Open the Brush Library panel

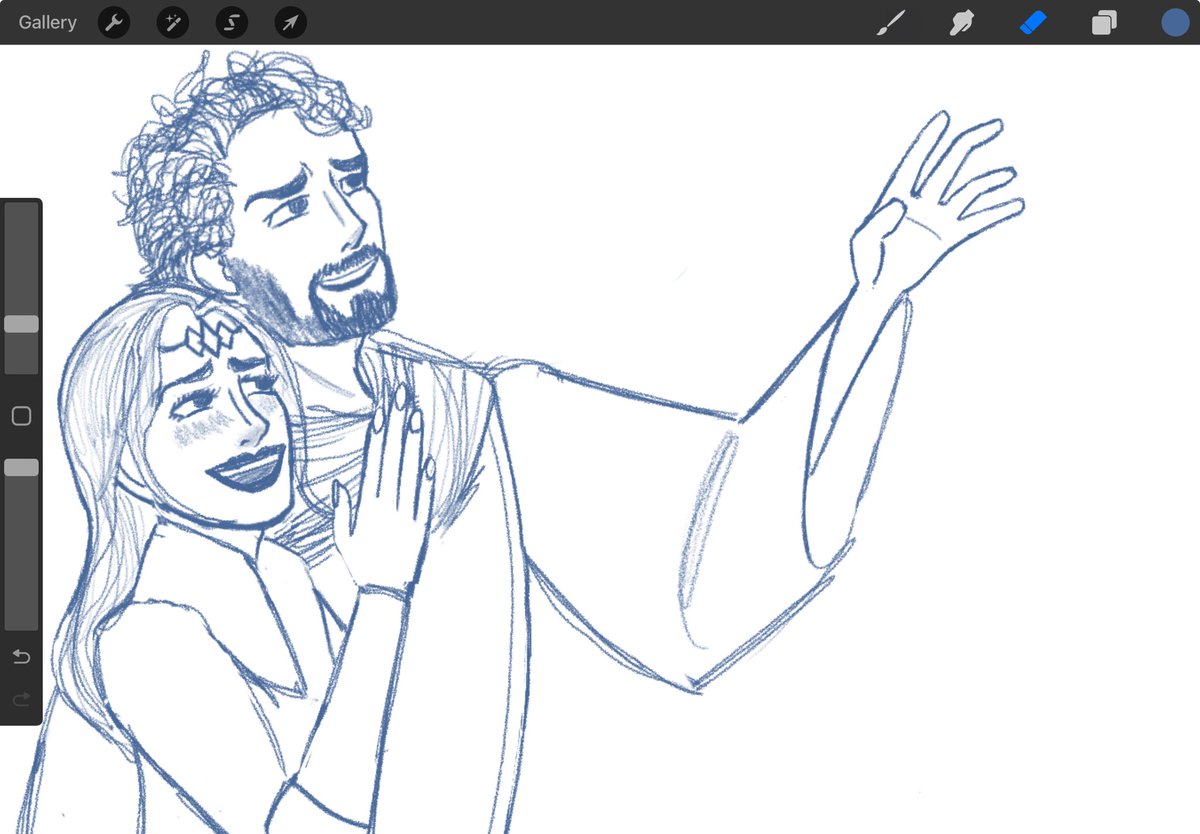[x=889, y=22]
